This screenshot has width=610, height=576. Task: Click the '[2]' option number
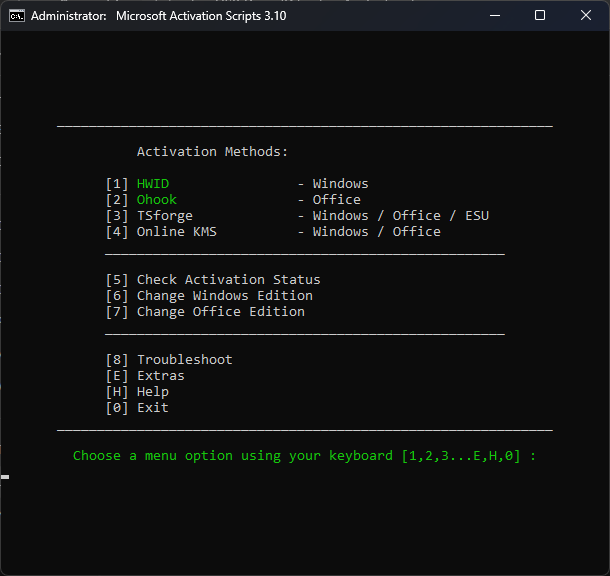tap(117, 200)
